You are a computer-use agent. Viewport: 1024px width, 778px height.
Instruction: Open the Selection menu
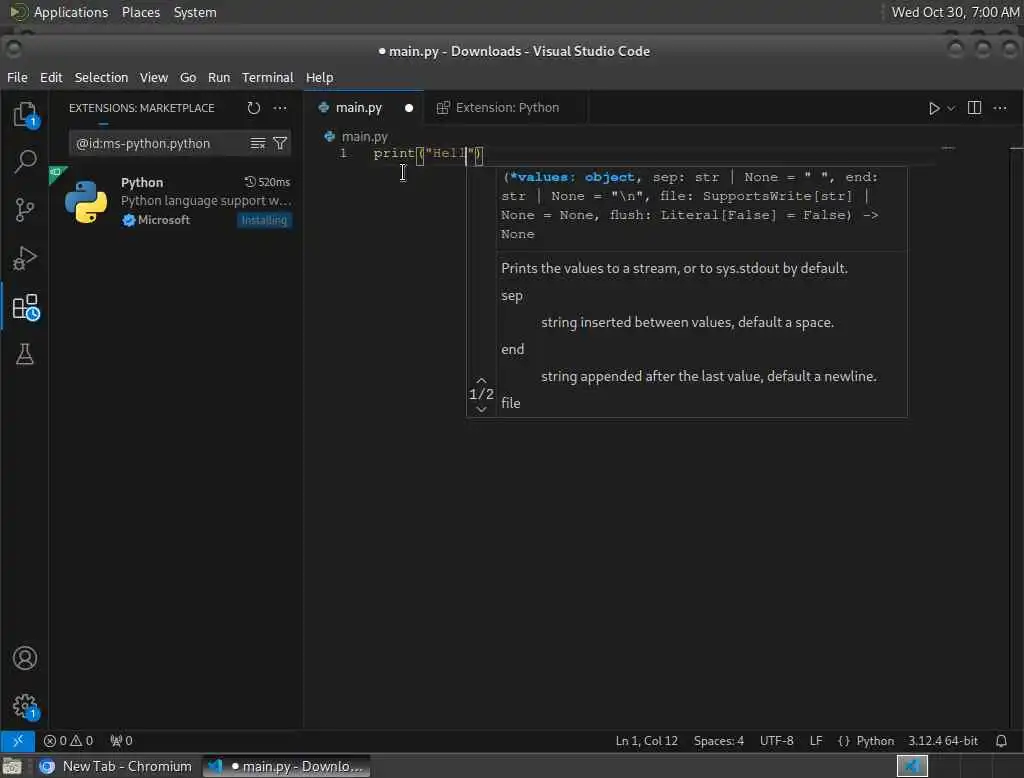pyautogui.click(x=101, y=77)
